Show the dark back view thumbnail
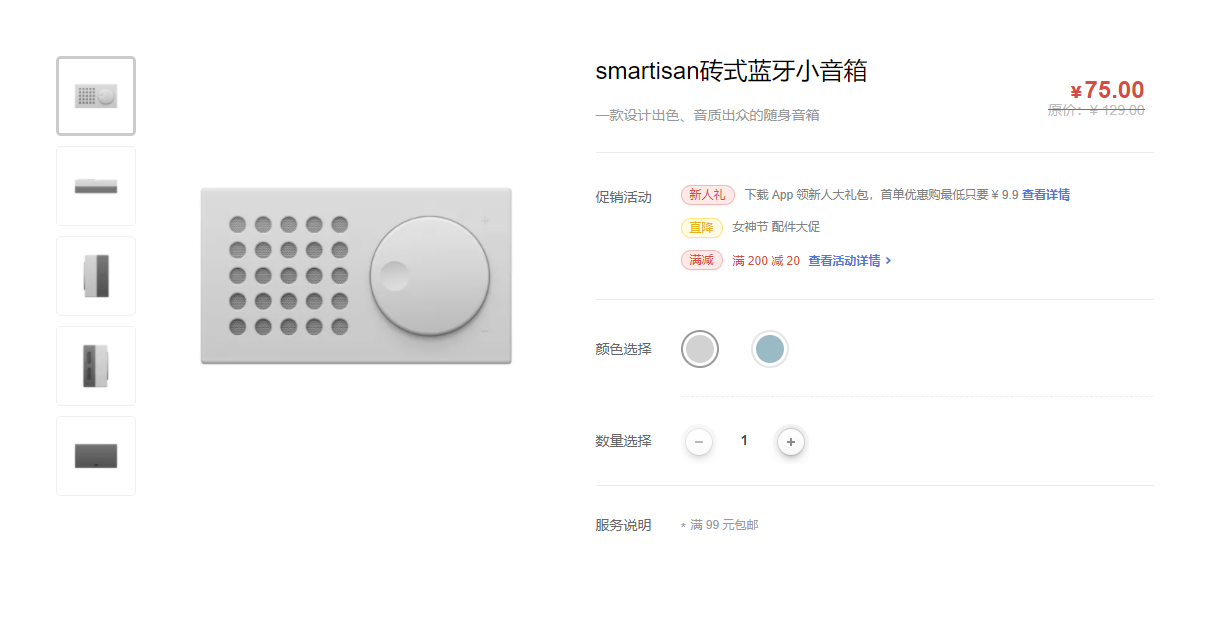Image resolution: width=1210 pixels, height=620 pixels. click(96, 456)
